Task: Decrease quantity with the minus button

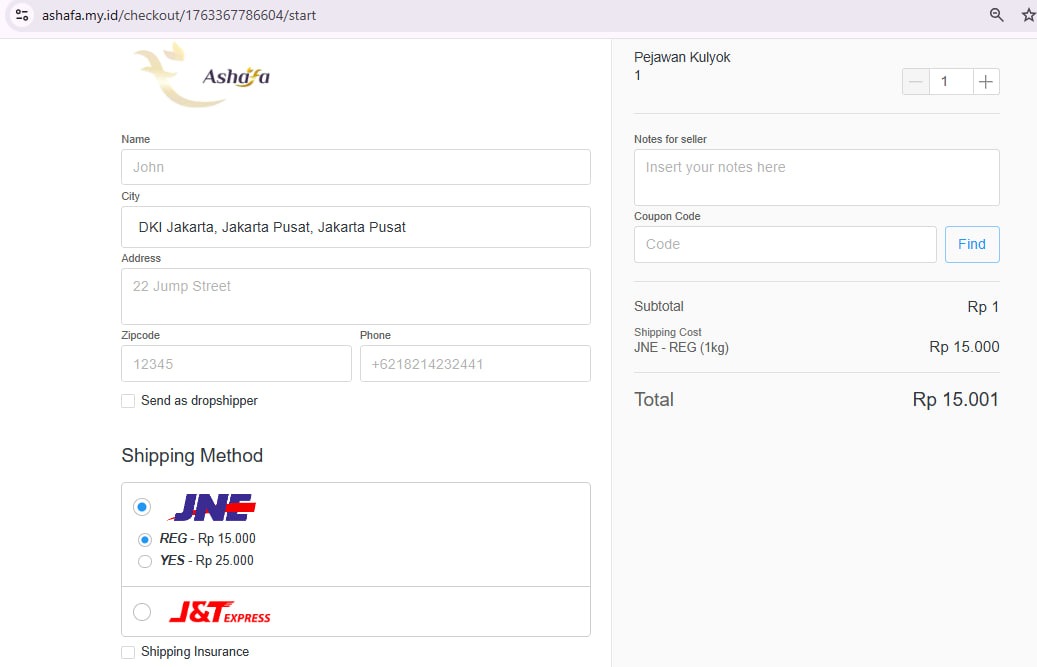Action: pyautogui.click(x=915, y=82)
